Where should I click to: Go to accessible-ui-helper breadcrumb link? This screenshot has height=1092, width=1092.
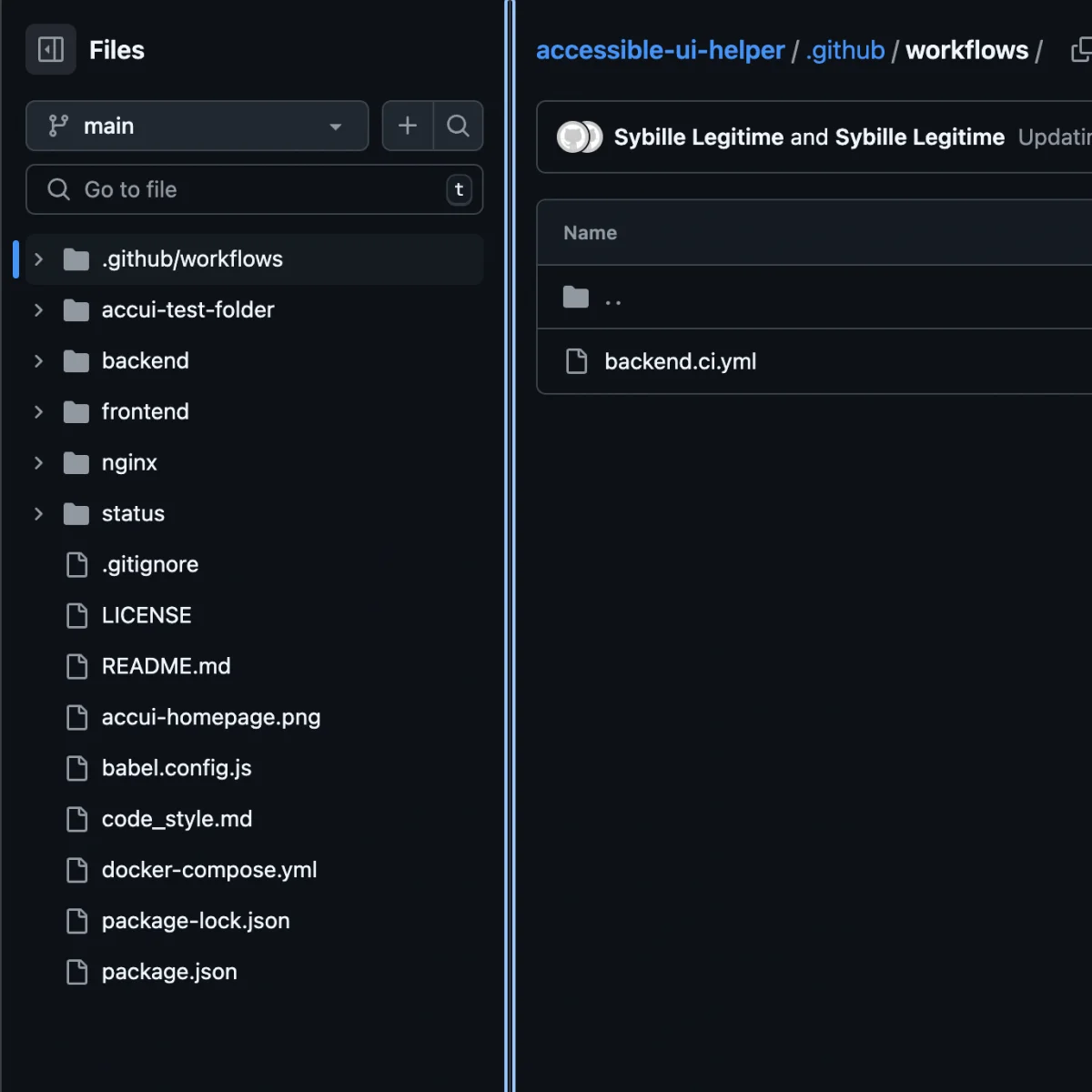click(660, 50)
